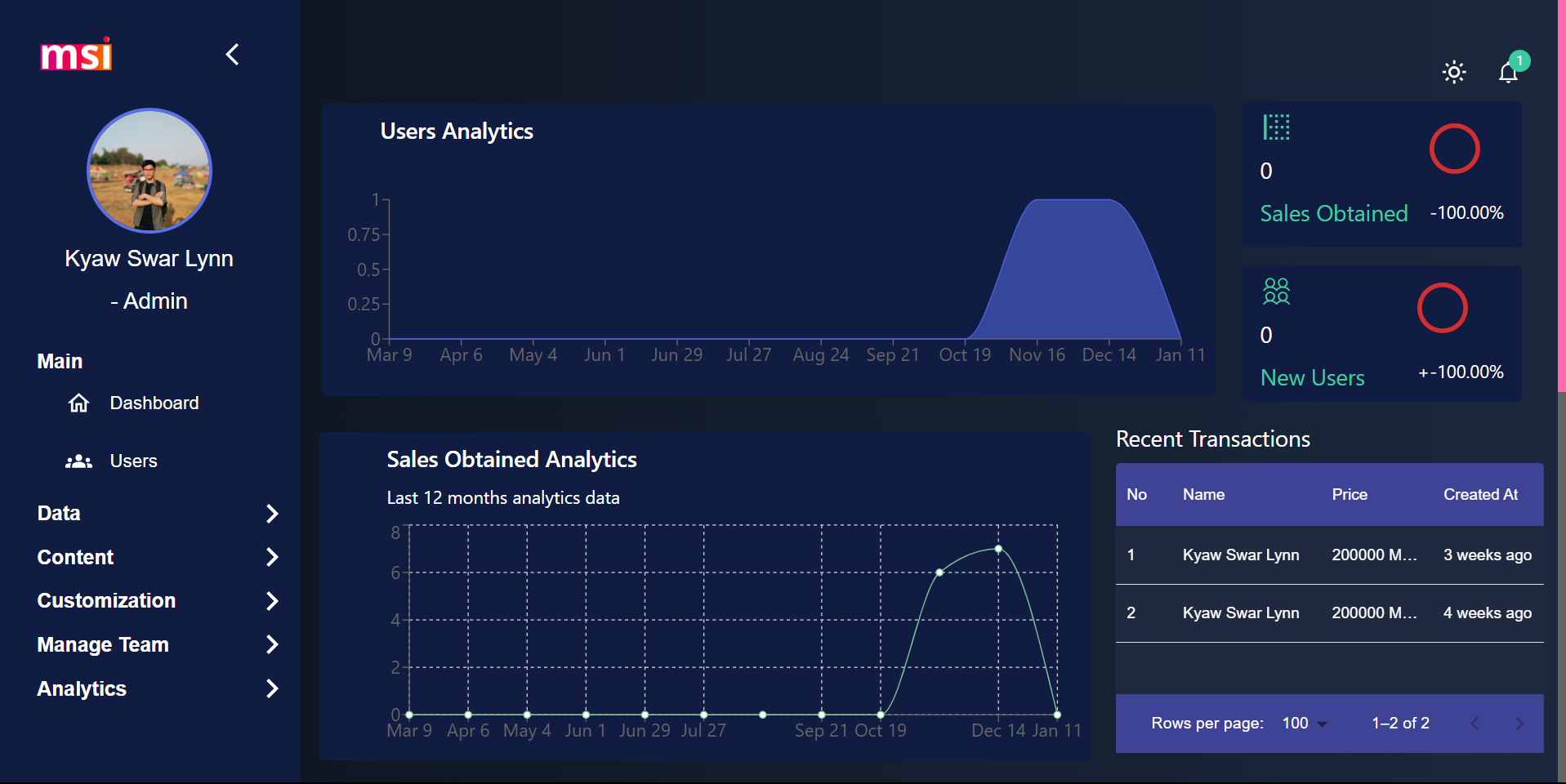Sort by the Created At column header
The image size is (1566, 784).
pyautogui.click(x=1480, y=494)
